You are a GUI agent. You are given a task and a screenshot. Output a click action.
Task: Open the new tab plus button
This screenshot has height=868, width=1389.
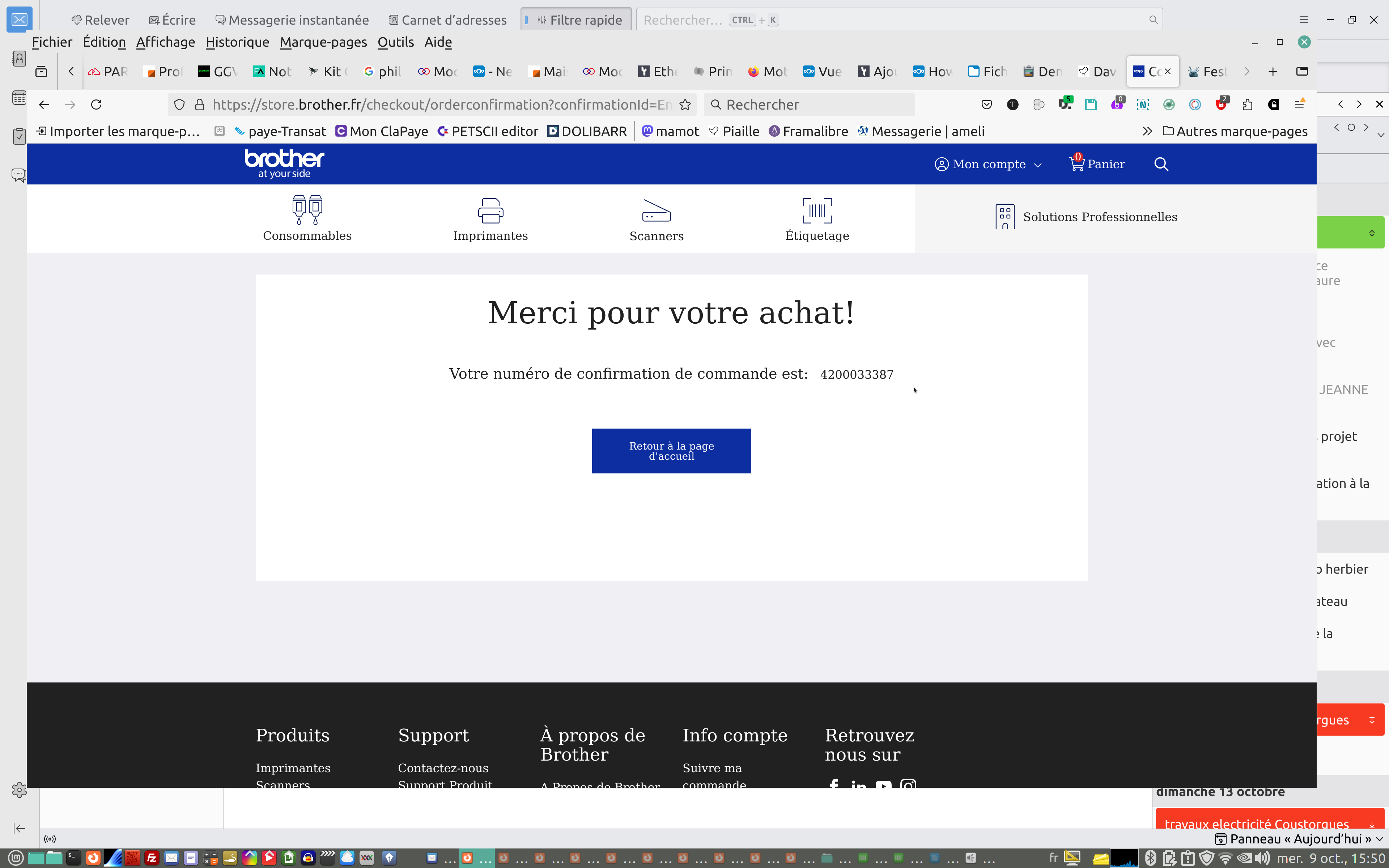point(1273,72)
